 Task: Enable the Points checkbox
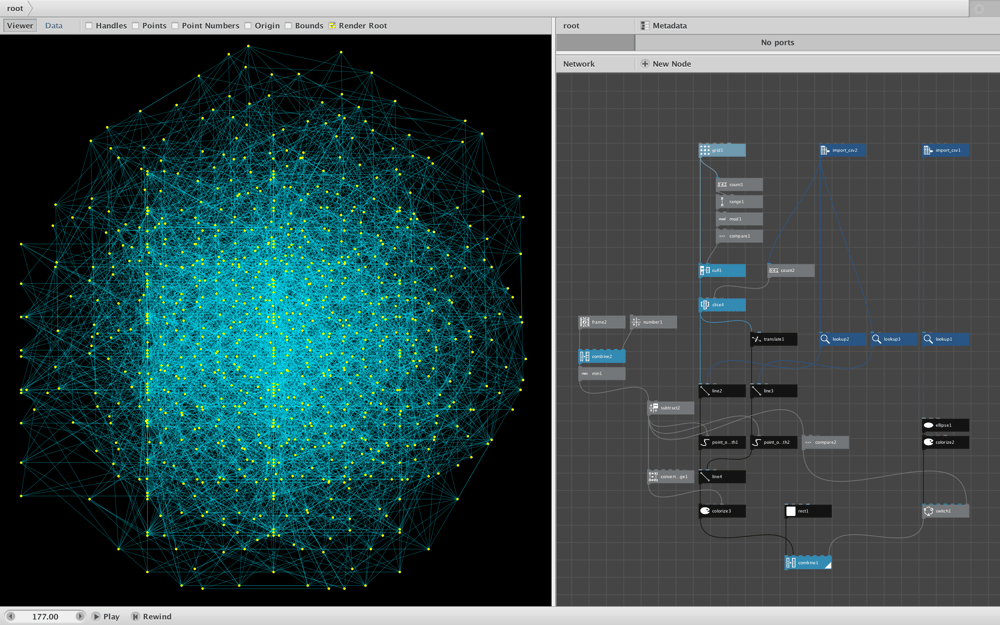(135, 26)
